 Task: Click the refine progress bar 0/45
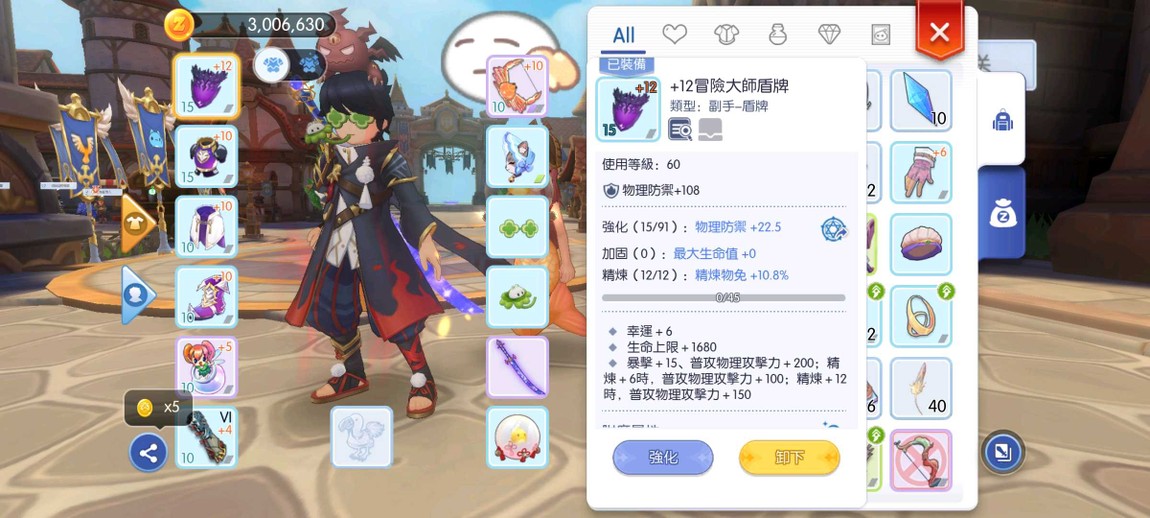724,298
